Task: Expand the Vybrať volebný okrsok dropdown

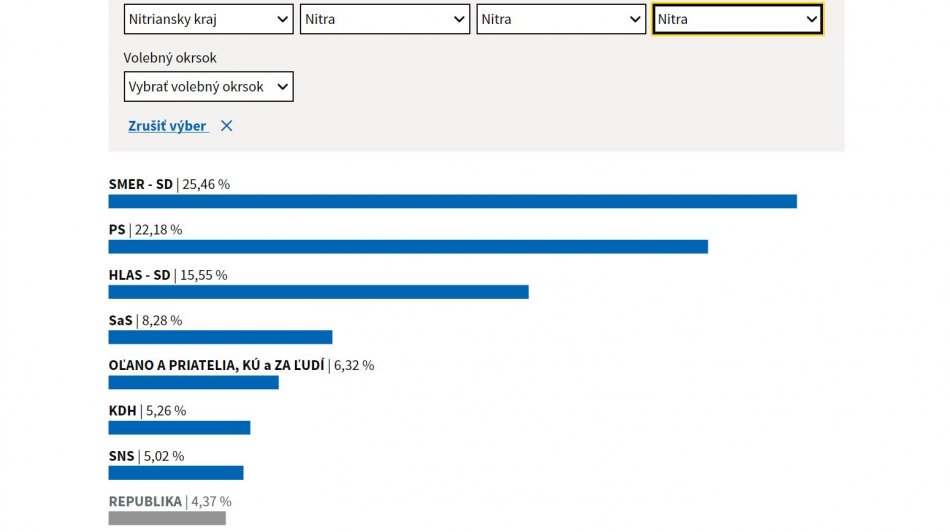Action: point(208,87)
